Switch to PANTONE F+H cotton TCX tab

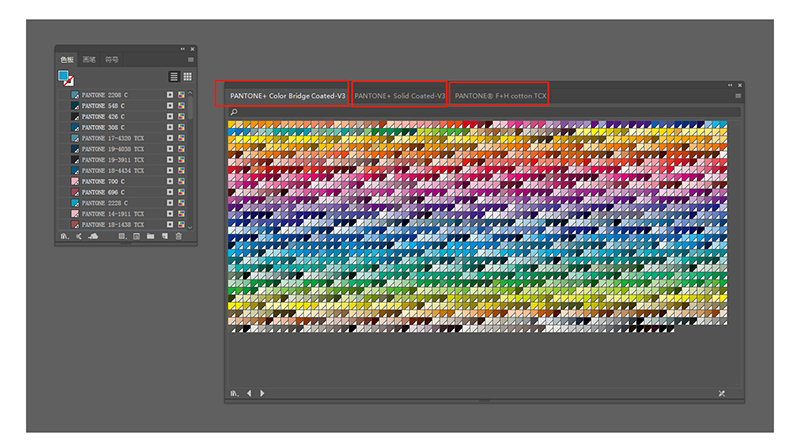(500, 96)
